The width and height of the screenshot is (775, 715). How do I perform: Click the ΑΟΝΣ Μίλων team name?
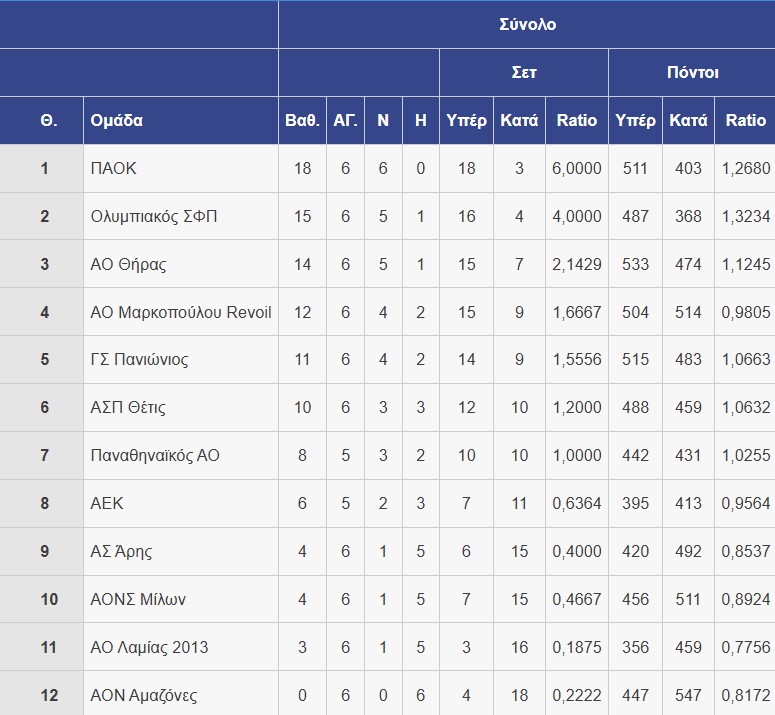coord(137,599)
